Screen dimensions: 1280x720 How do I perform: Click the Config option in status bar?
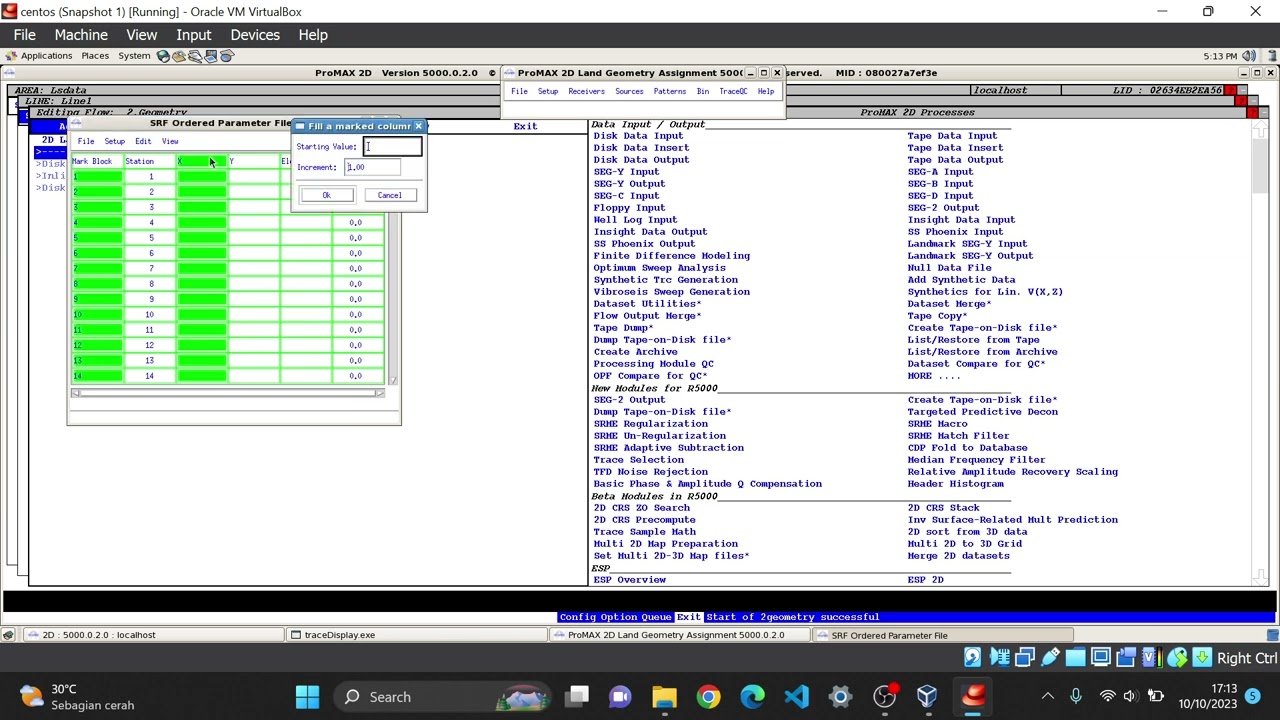click(x=580, y=617)
